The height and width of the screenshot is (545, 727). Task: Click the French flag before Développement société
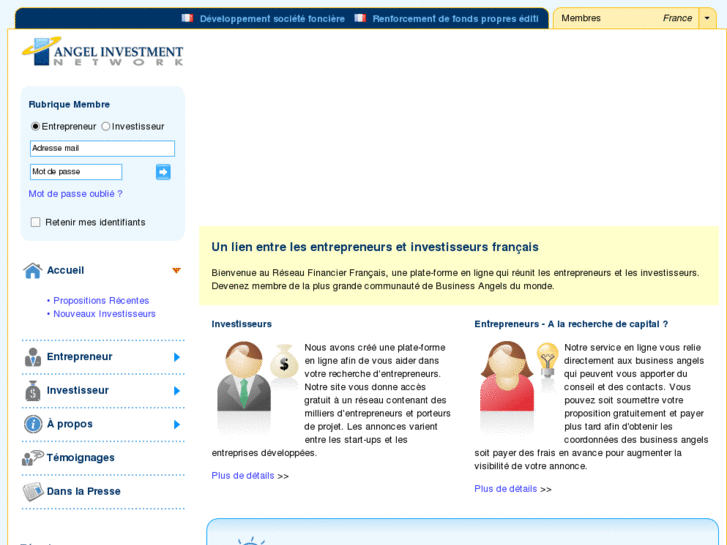pos(187,18)
